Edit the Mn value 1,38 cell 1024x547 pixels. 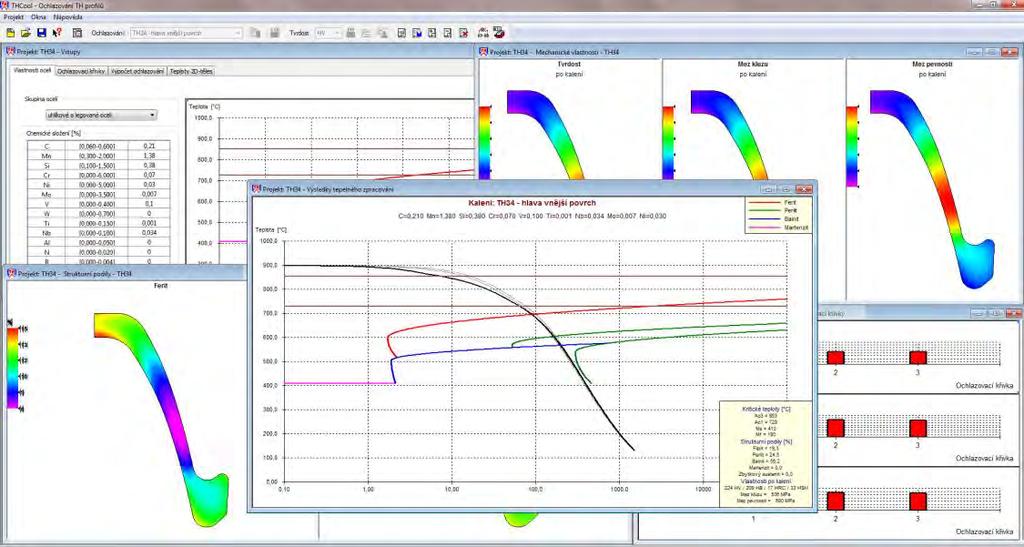pos(149,157)
